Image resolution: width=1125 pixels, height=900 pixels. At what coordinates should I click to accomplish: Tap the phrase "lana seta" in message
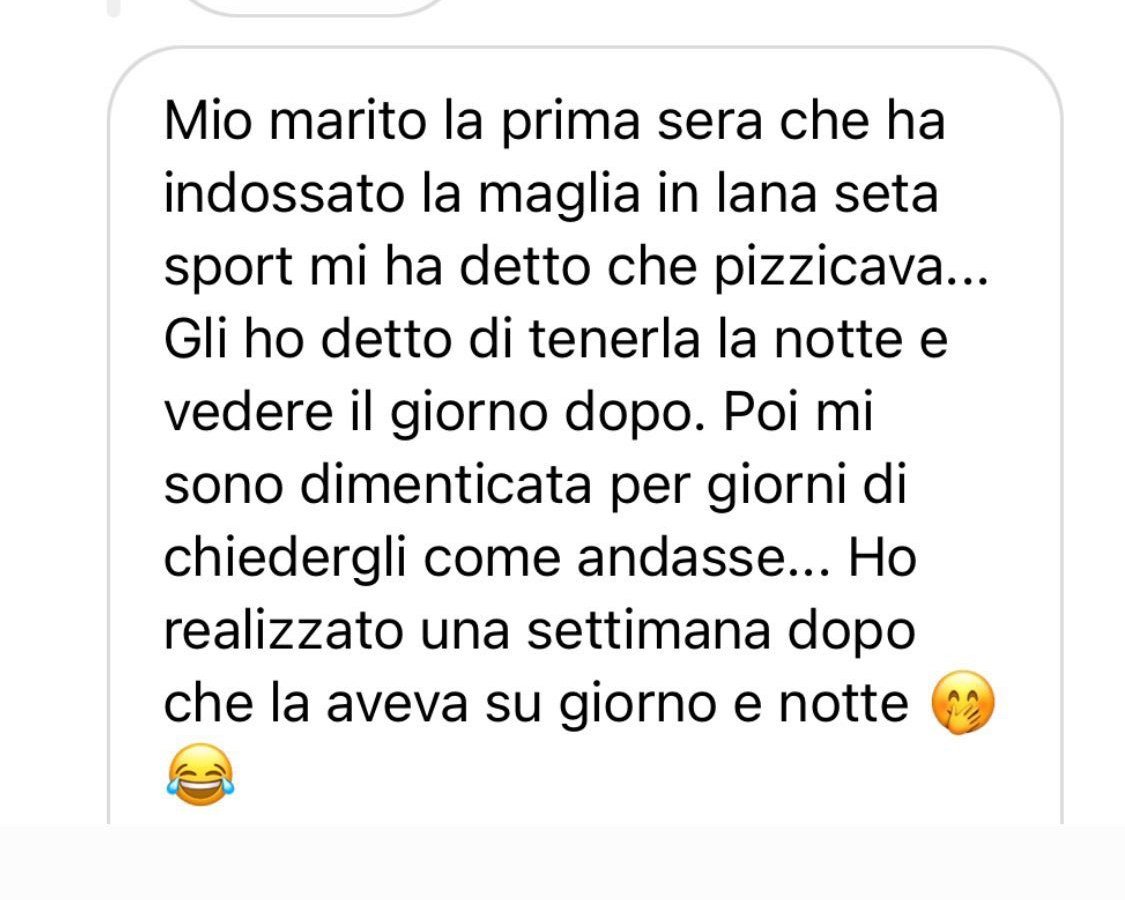[x=827, y=194]
